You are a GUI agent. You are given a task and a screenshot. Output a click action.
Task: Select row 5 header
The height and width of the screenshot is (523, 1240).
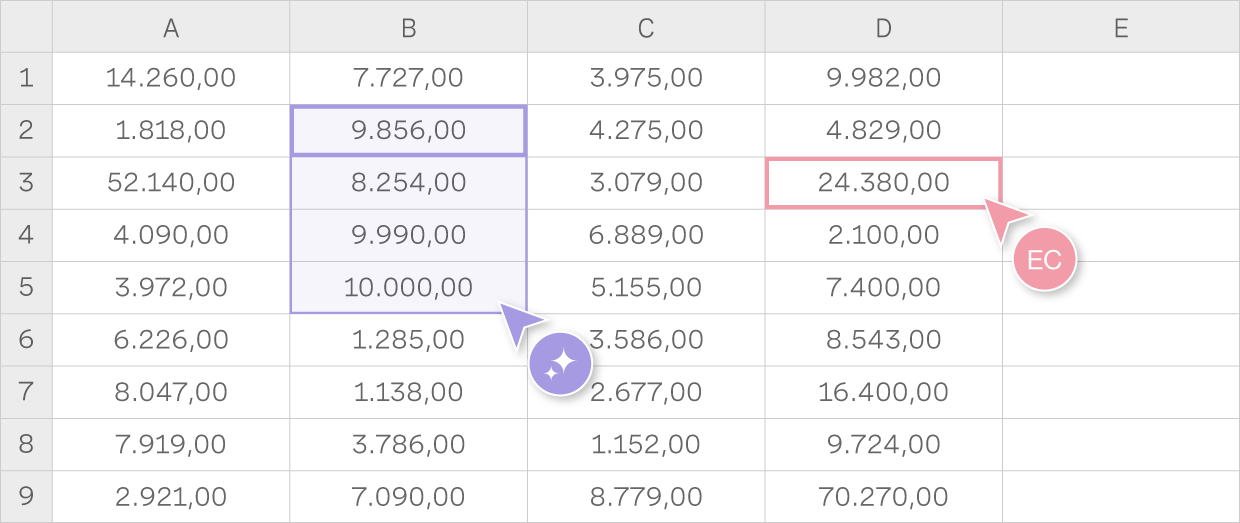coord(26,287)
